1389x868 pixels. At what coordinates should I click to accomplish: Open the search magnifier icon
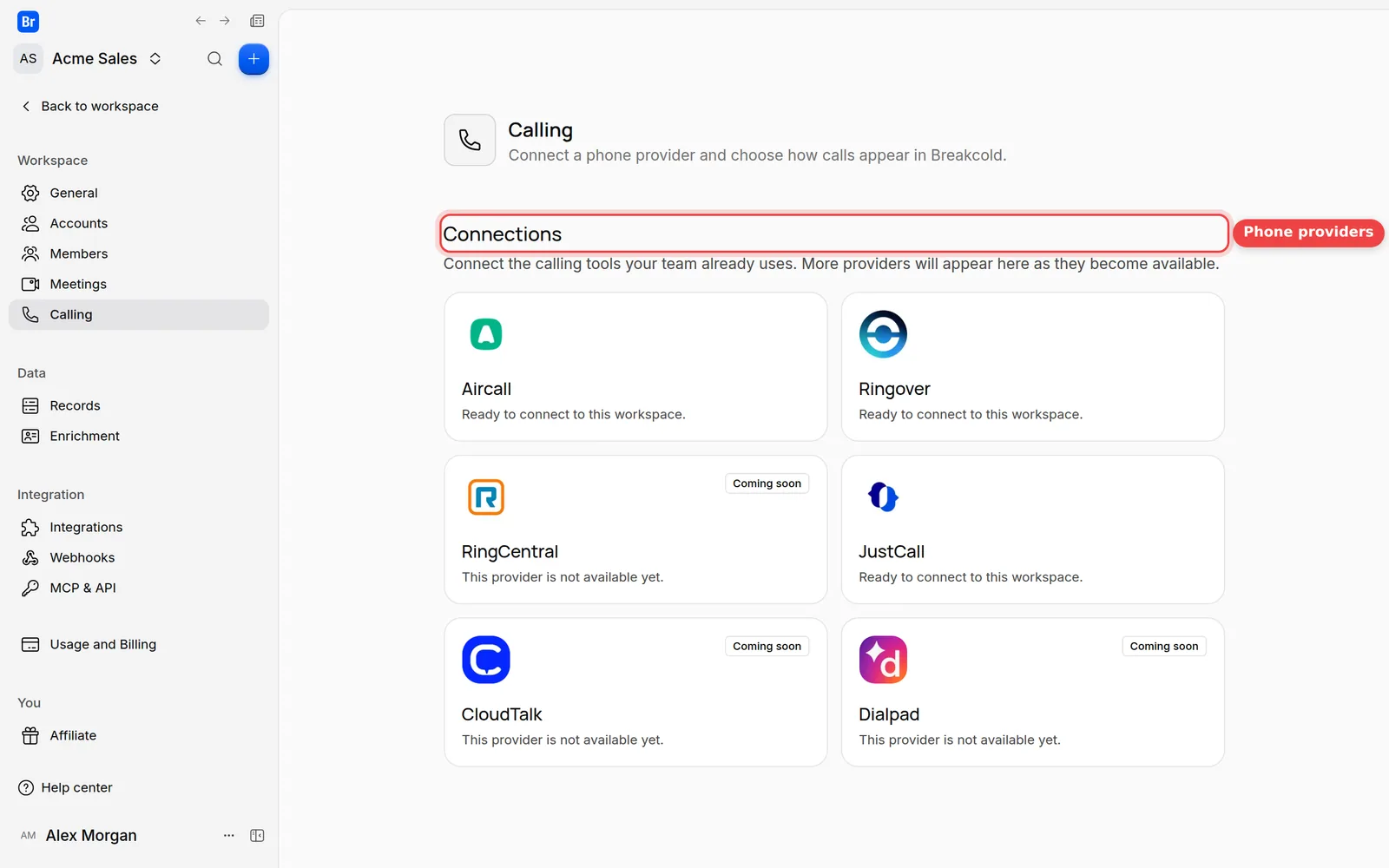214,59
